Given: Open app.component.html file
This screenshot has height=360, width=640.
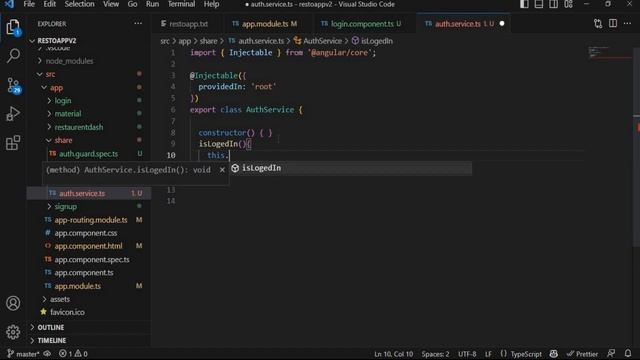Looking at the screenshot, I should [88, 246].
